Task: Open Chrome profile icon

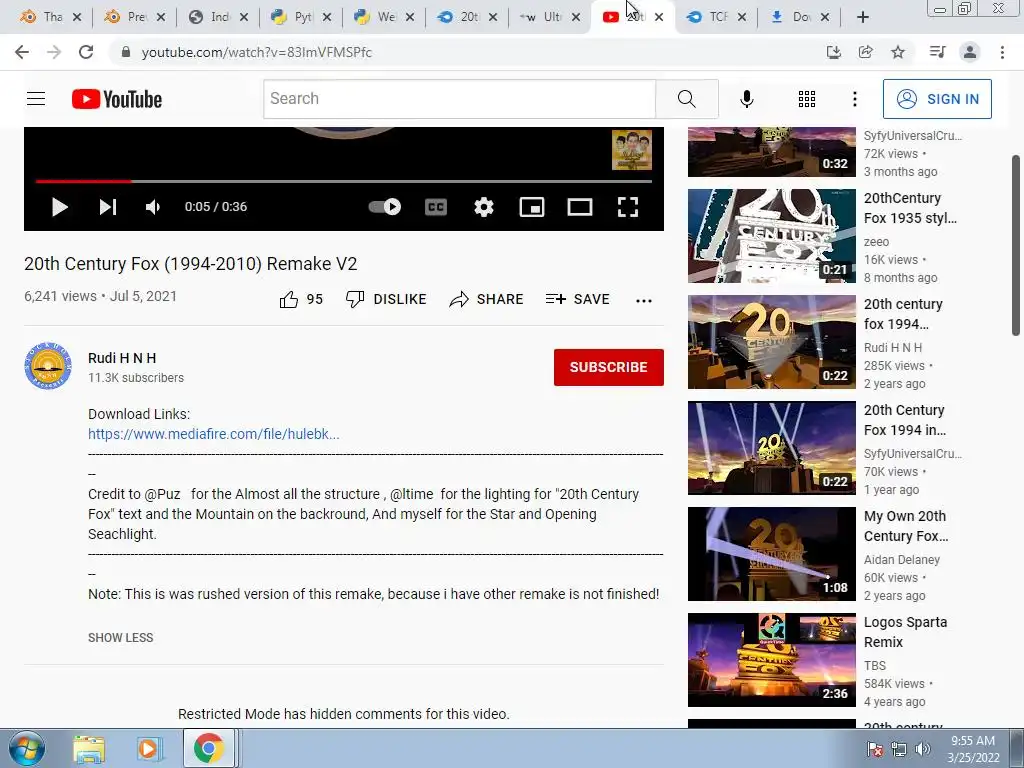Action: [970, 52]
